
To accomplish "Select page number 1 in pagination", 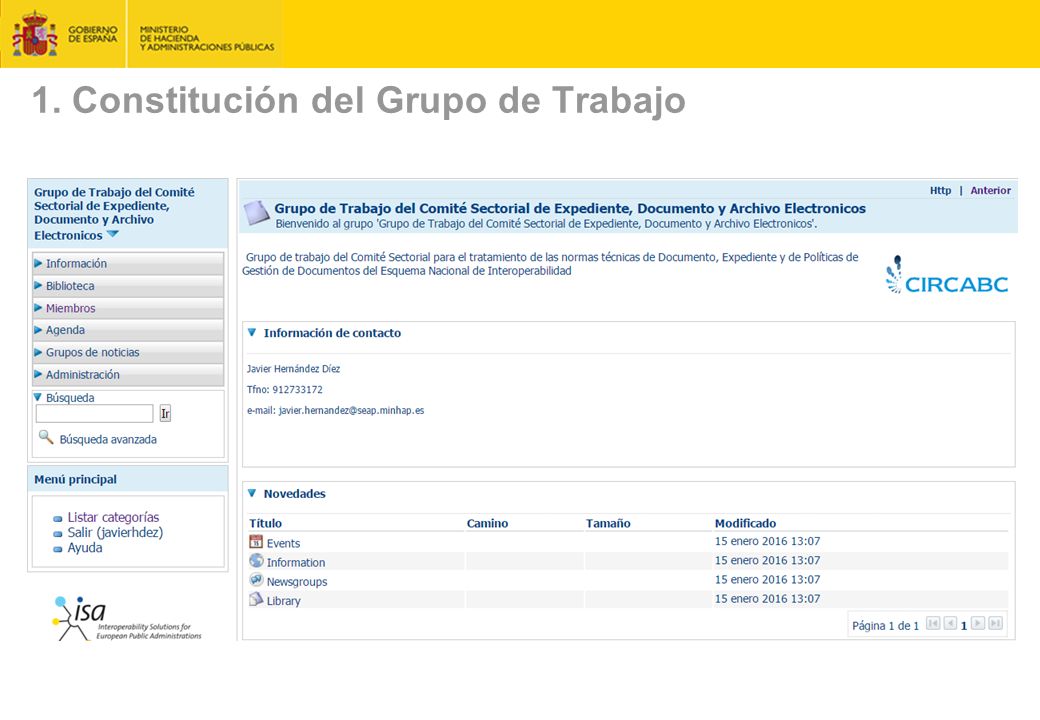I will click(x=964, y=625).
